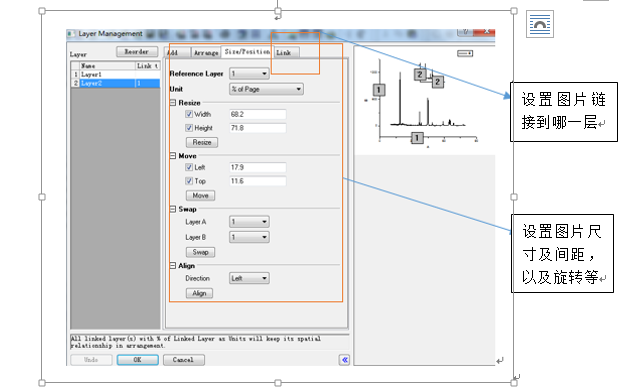Click the Swap button
Viewport: 631px width, 392px height.
click(x=200, y=252)
